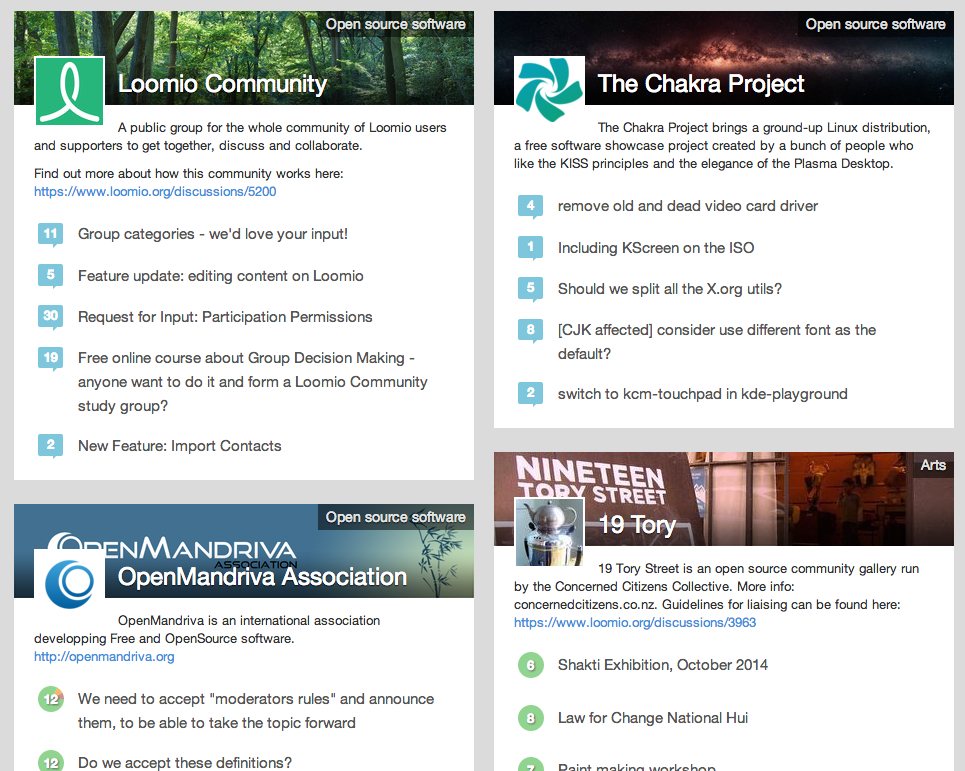Click the 19 comments badge for Free online course
The width and height of the screenshot is (965, 771).
pyautogui.click(x=50, y=358)
